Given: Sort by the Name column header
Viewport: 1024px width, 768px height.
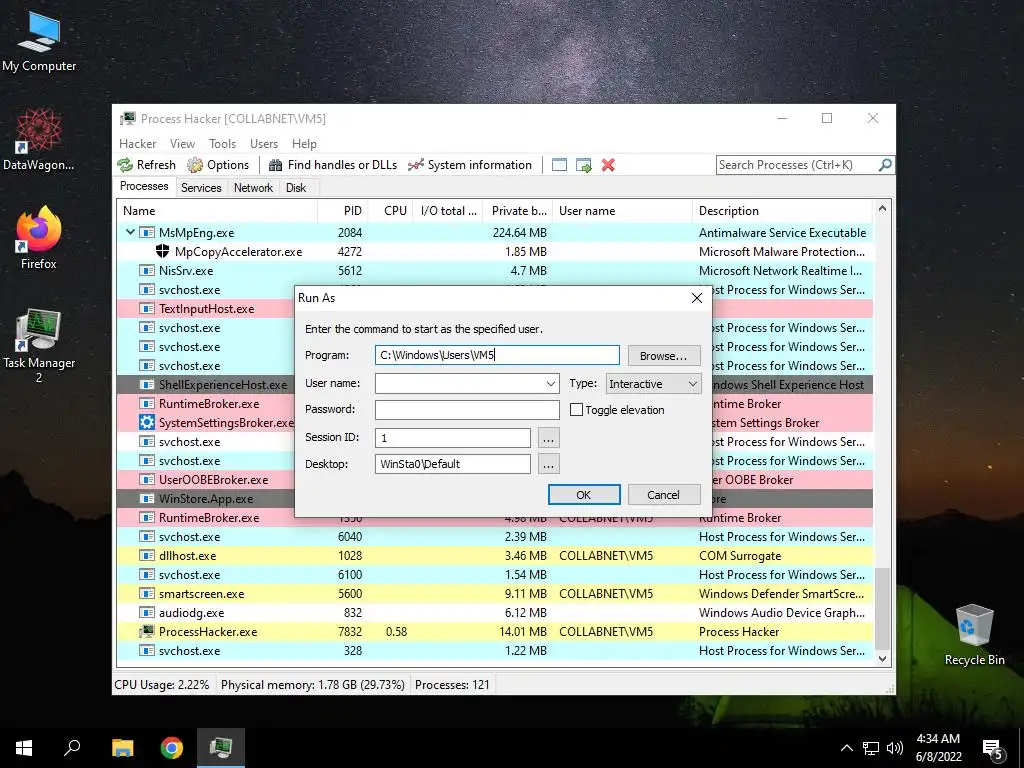Looking at the screenshot, I should (x=217, y=211).
